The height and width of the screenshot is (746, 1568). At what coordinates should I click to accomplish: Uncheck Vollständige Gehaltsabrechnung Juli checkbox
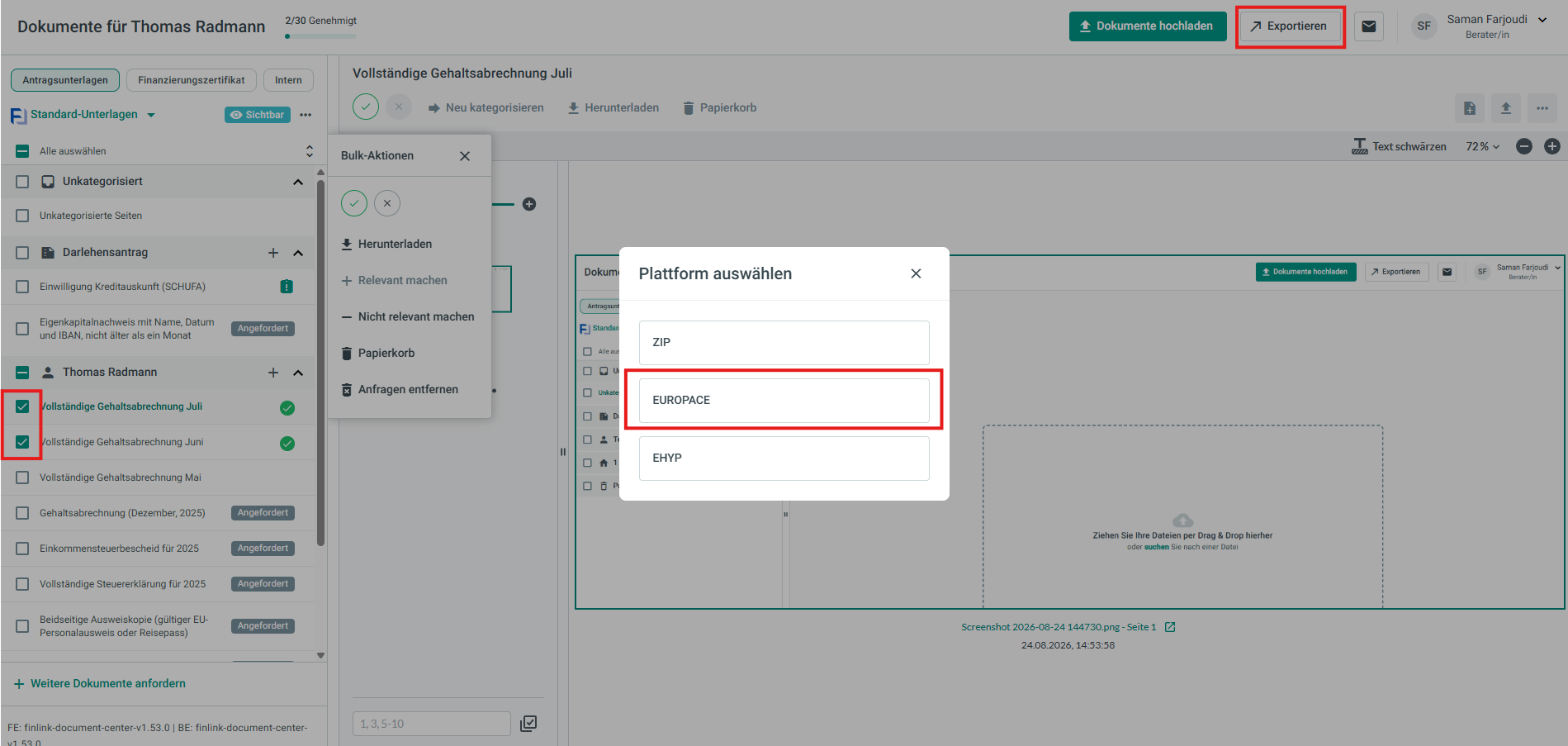[22, 406]
